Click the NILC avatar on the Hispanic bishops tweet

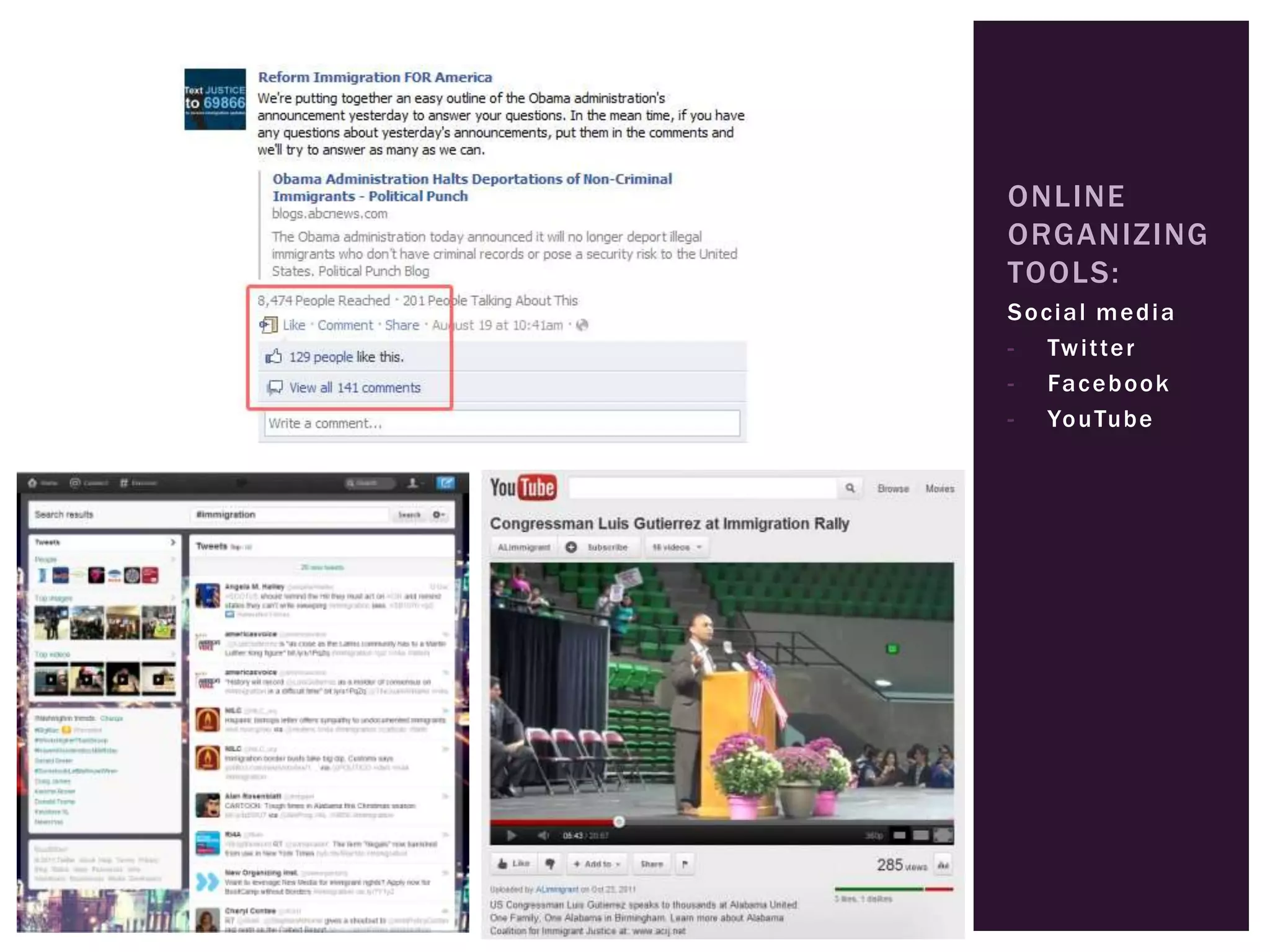click(208, 720)
